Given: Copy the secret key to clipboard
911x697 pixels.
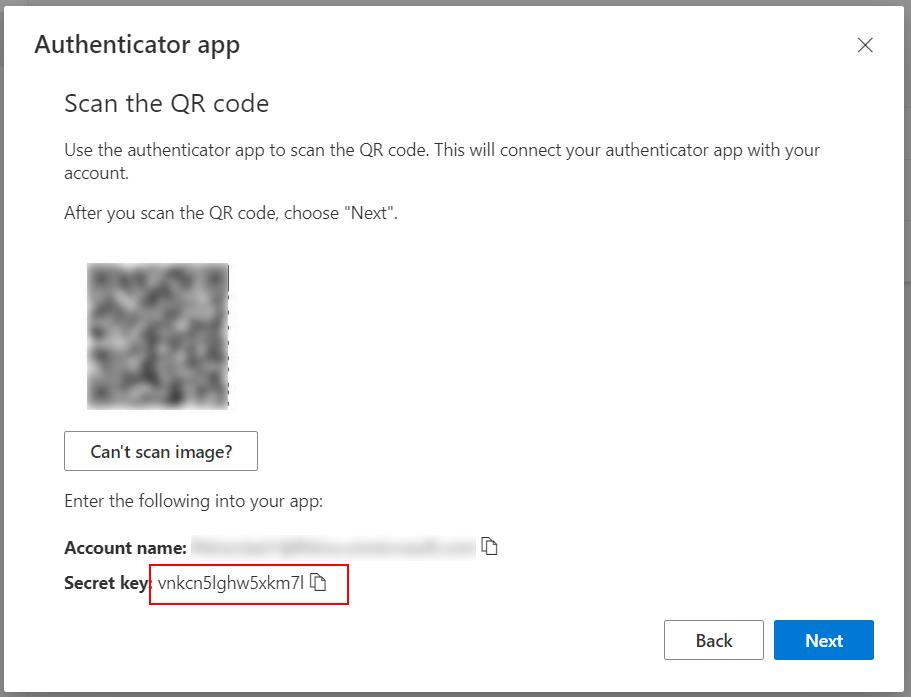Looking at the screenshot, I should 318,581.
